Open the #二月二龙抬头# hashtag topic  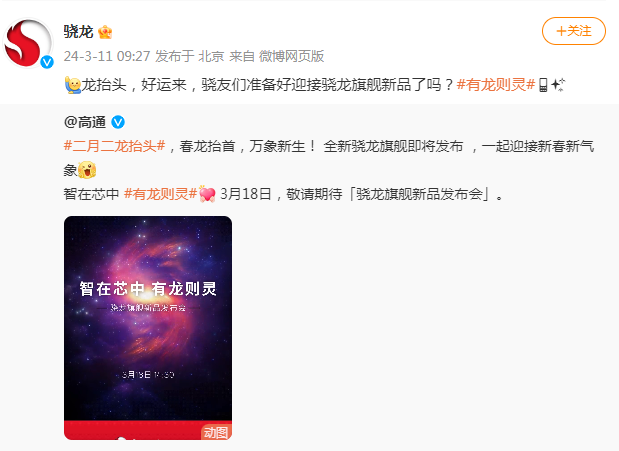114,146
